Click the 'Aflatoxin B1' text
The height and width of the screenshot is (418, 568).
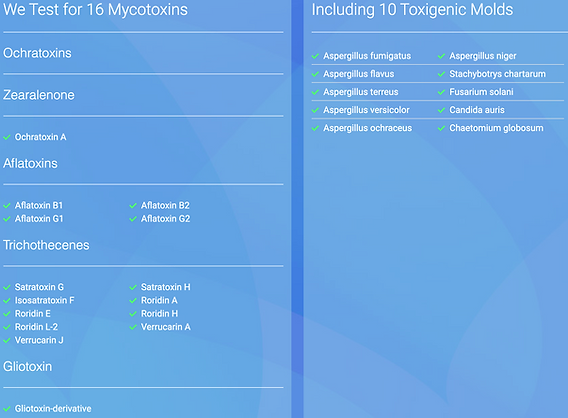coord(39,205)
